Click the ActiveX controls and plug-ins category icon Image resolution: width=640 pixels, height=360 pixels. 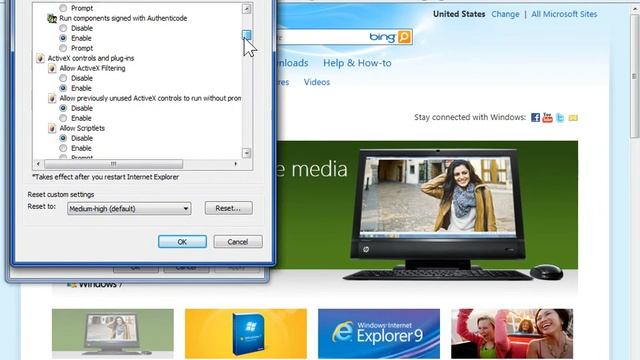(x=40, y=58)
